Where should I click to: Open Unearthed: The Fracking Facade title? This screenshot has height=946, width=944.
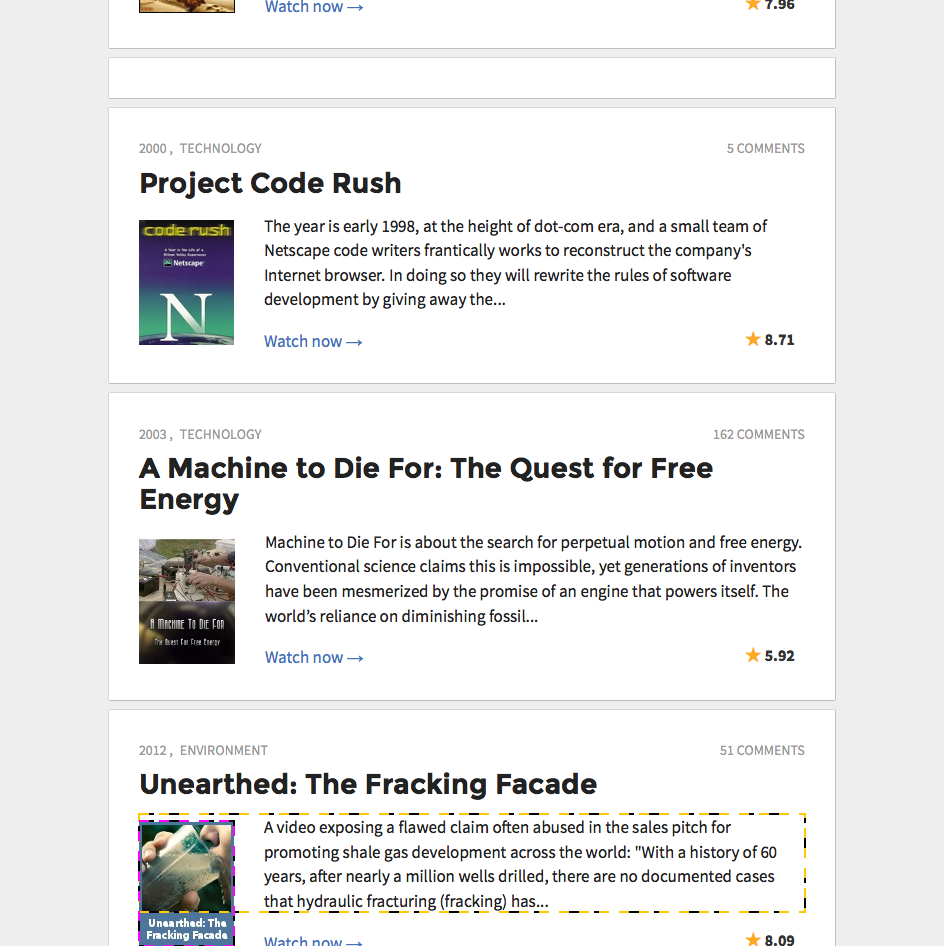(368, 784)
